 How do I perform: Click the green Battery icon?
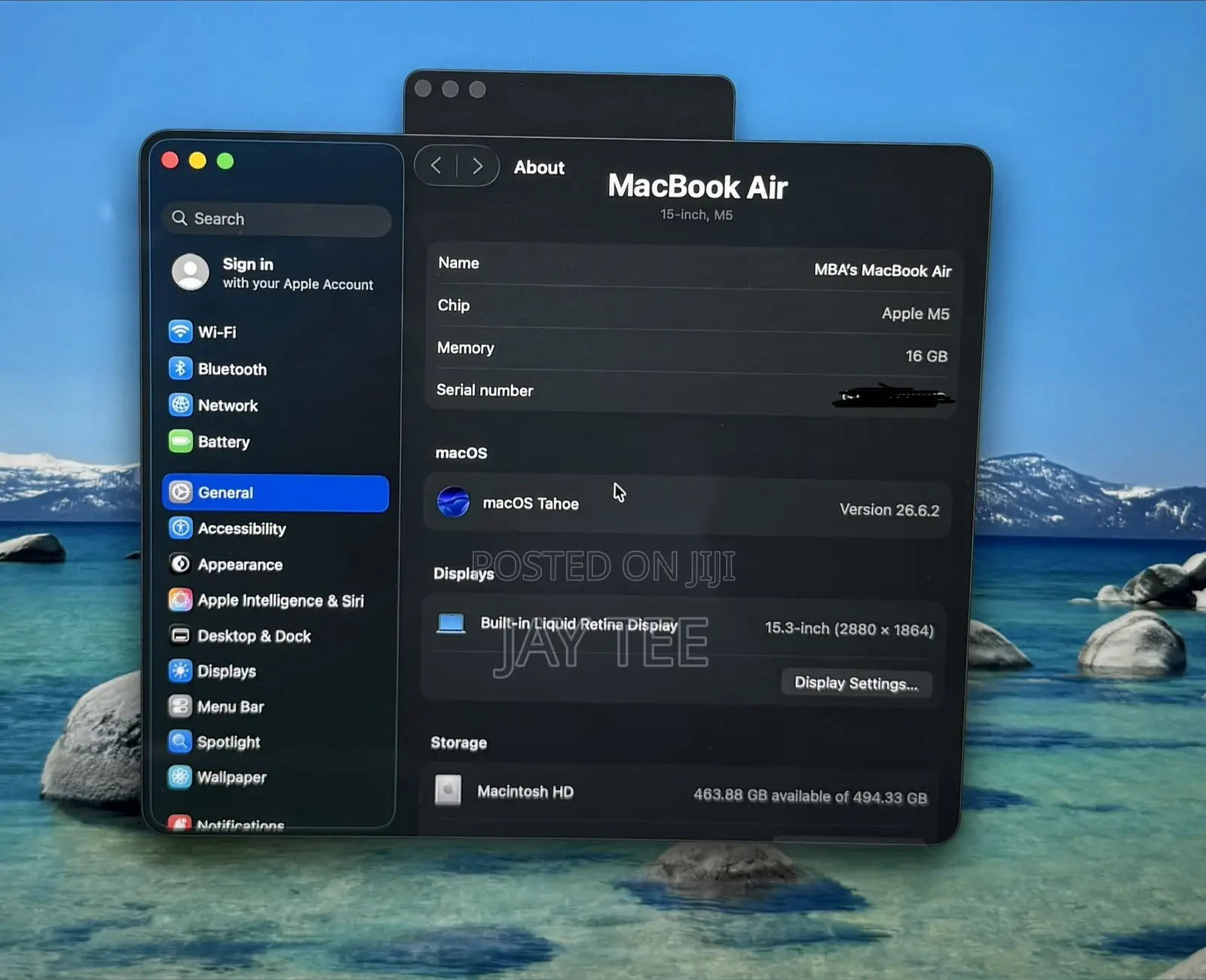click(180, 441)
